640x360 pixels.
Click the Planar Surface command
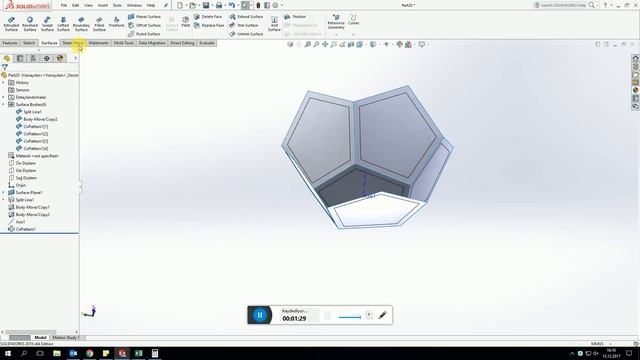pyautogui.click(x=144, y=17)
